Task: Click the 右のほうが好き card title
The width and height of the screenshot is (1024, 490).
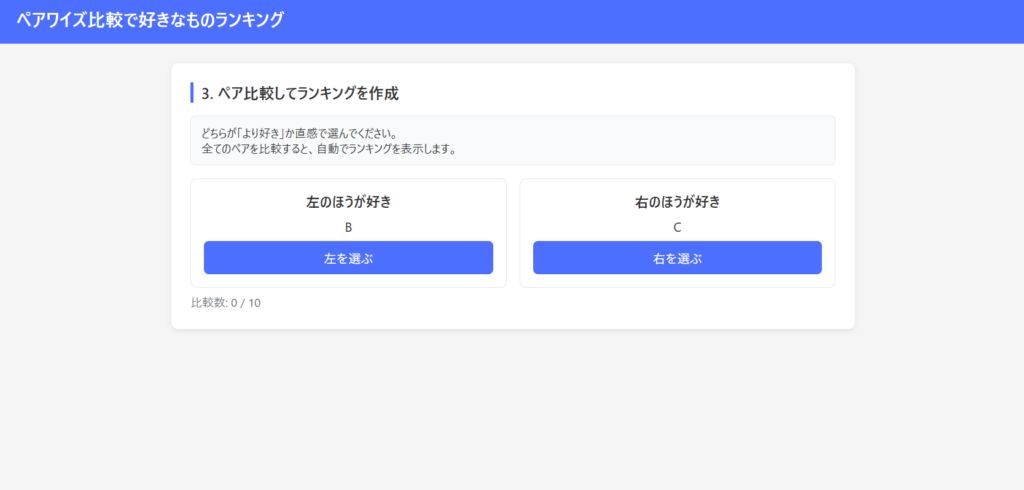Action: click(677, 202)
